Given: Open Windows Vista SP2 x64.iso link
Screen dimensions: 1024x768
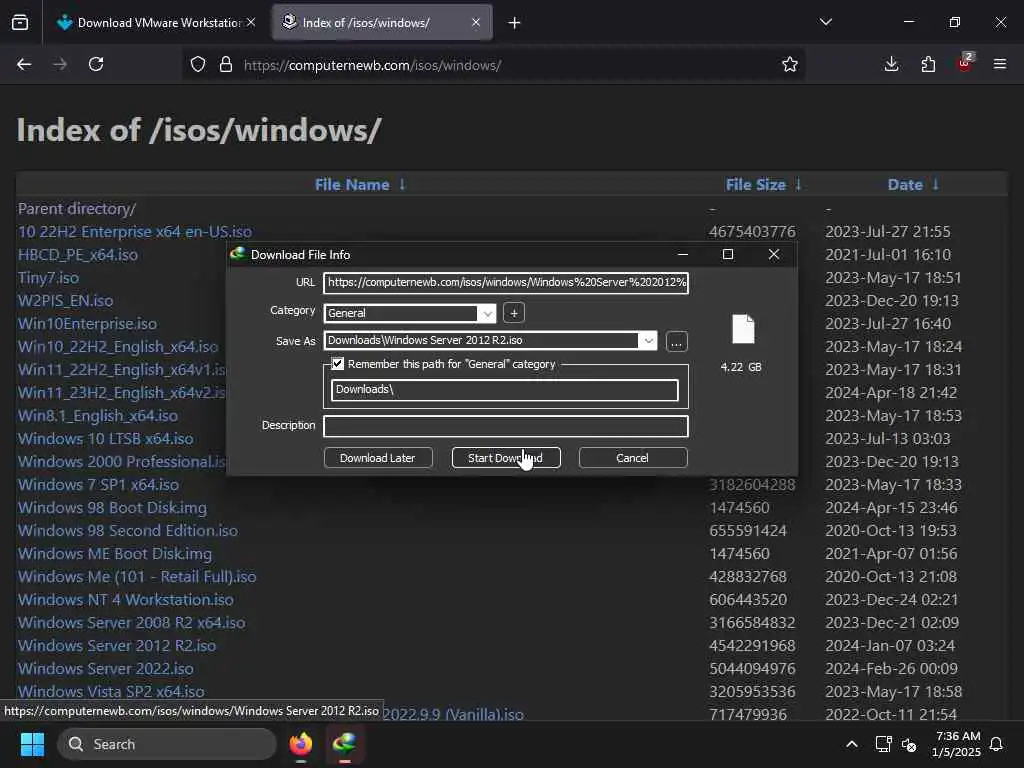Looking at the screenshot, I should [111, 692].
